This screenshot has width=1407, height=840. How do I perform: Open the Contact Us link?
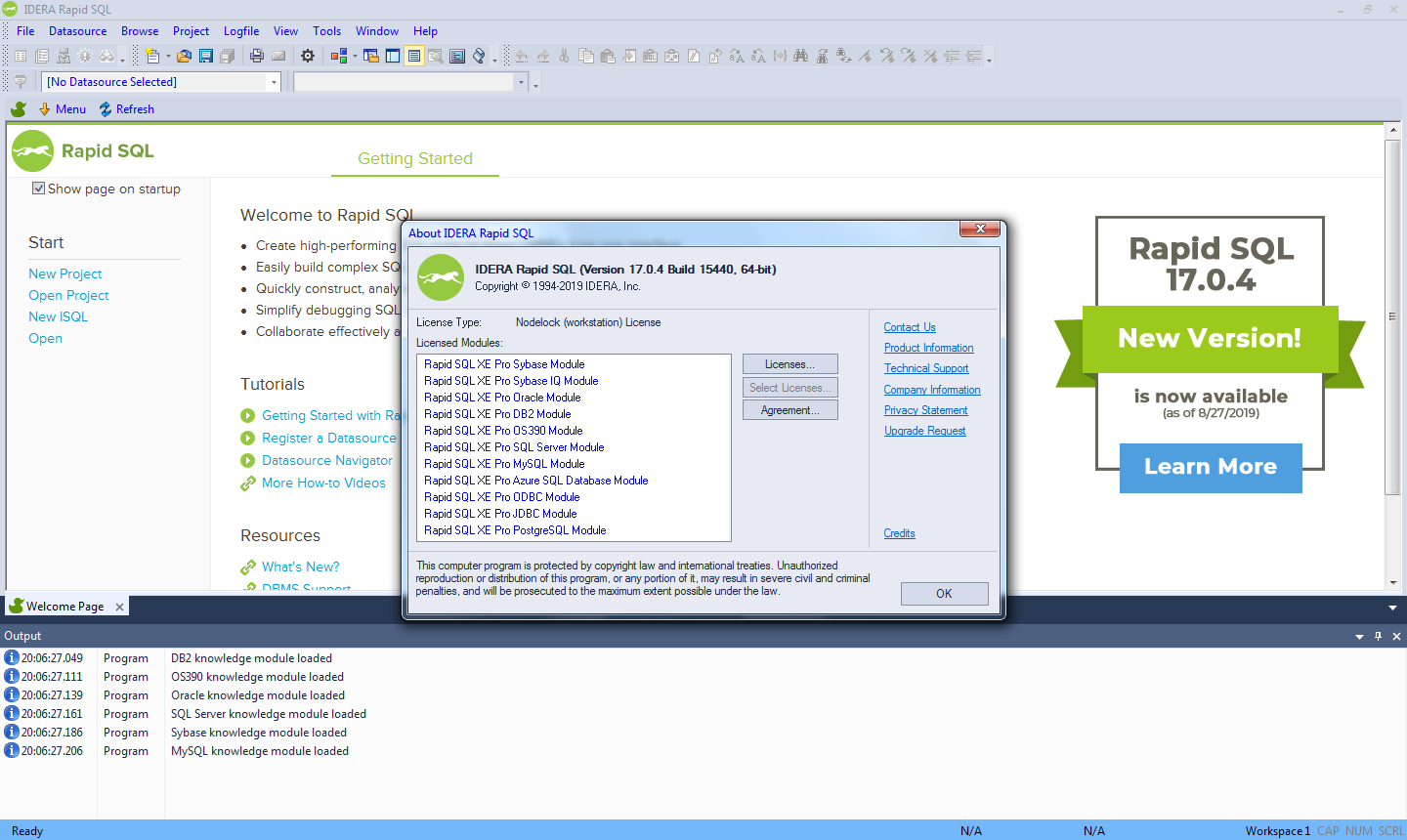(910, 327)
